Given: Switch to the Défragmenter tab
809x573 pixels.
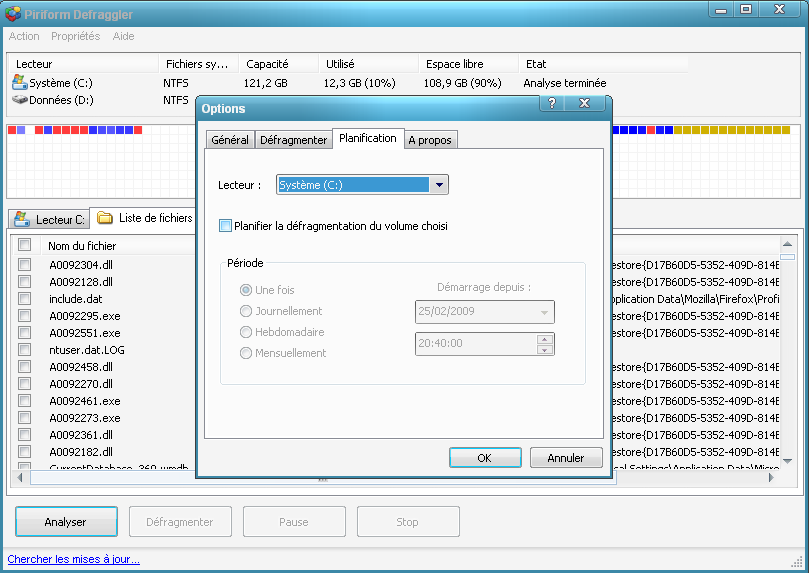Looking at the screenshot, I should (x=294, y=140).
